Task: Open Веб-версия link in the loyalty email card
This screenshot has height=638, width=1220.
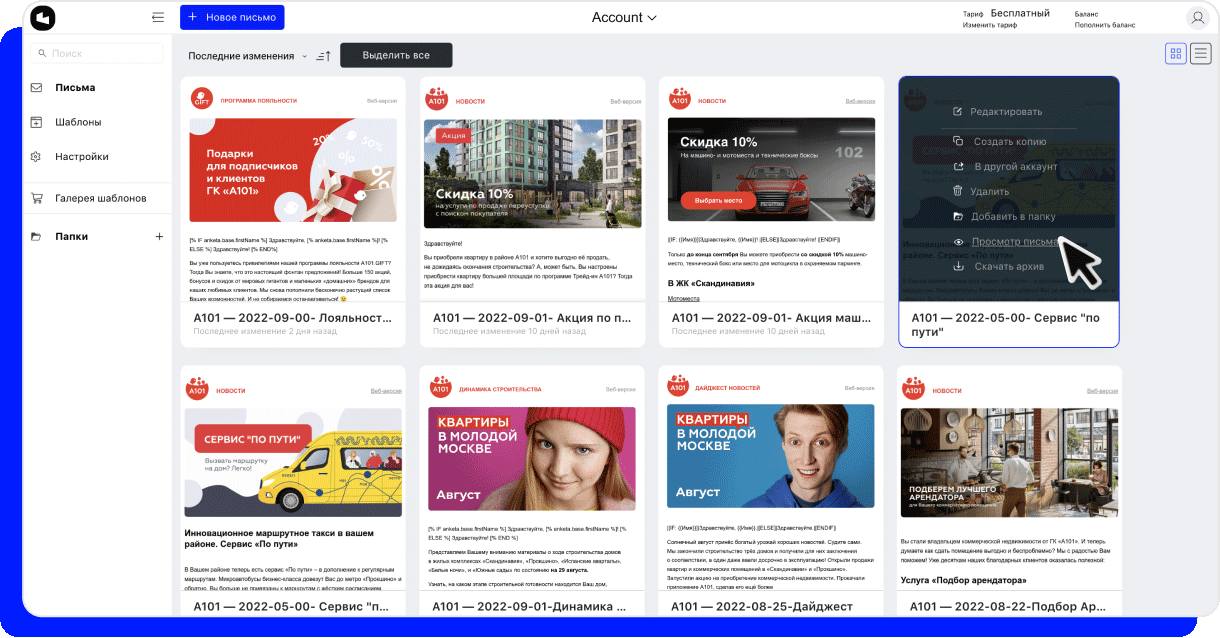Action: point(382,101)
